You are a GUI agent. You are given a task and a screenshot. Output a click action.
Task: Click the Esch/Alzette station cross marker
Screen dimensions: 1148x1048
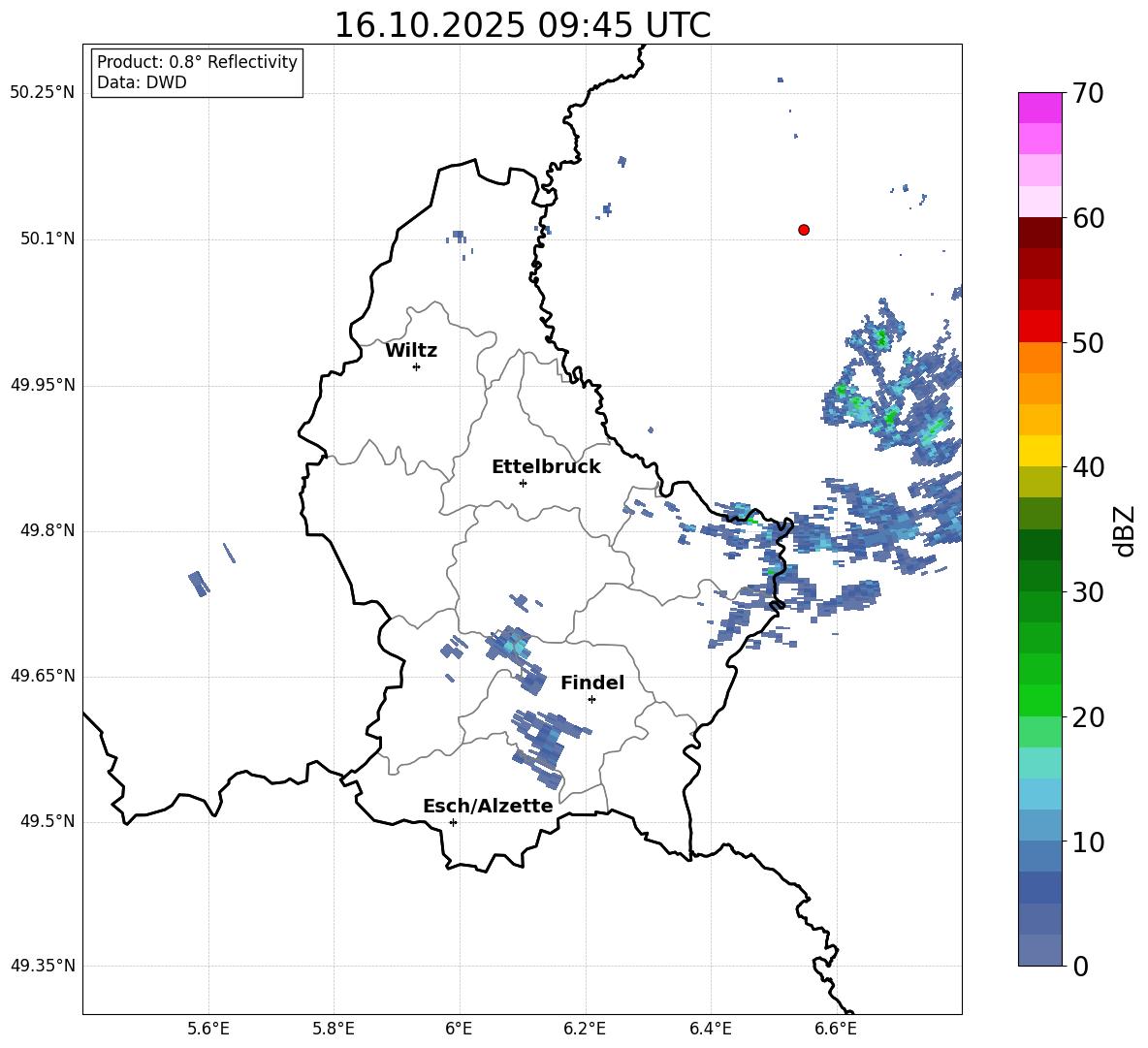453,822
